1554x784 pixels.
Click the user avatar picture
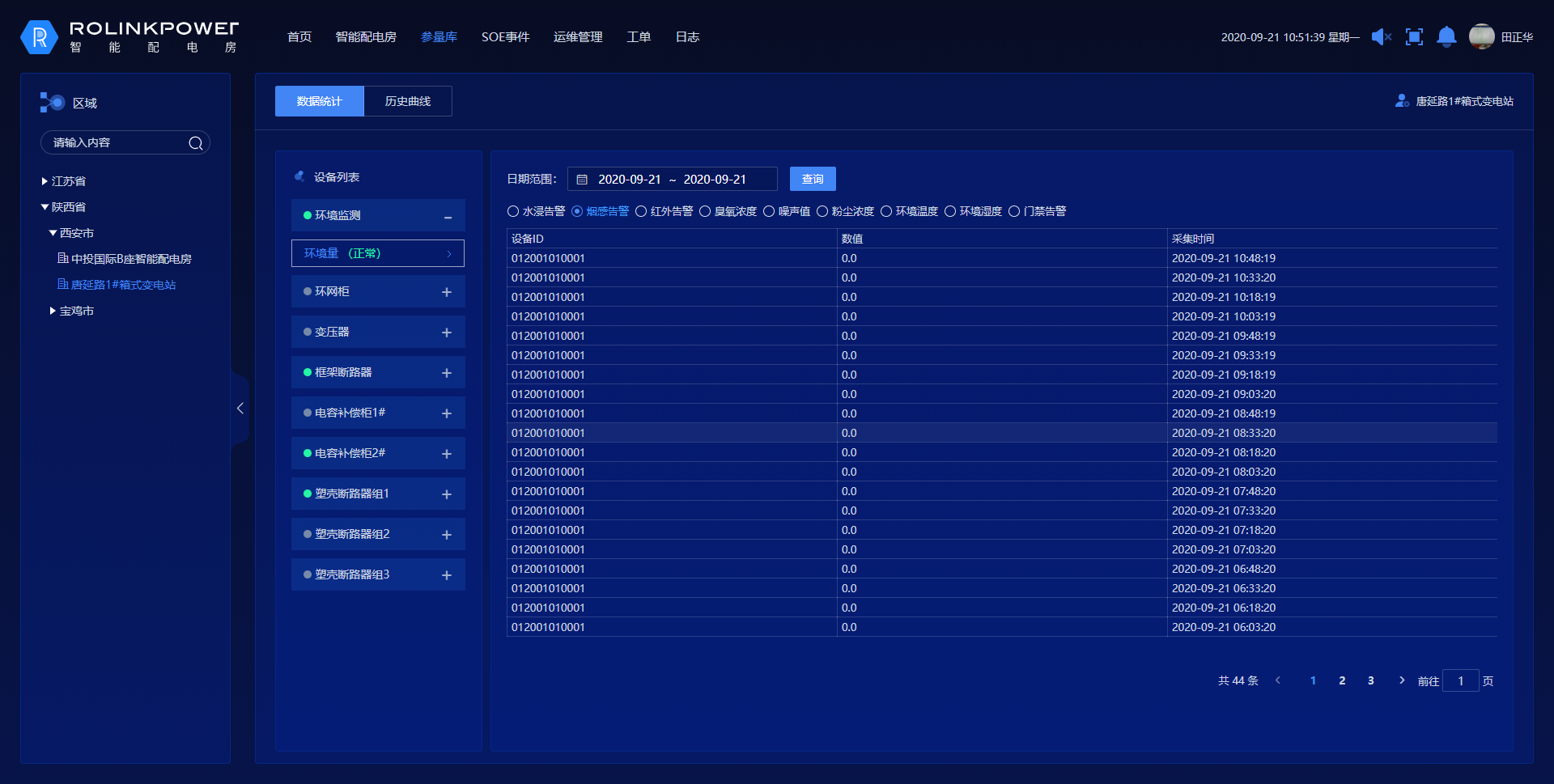point(1481,36)
